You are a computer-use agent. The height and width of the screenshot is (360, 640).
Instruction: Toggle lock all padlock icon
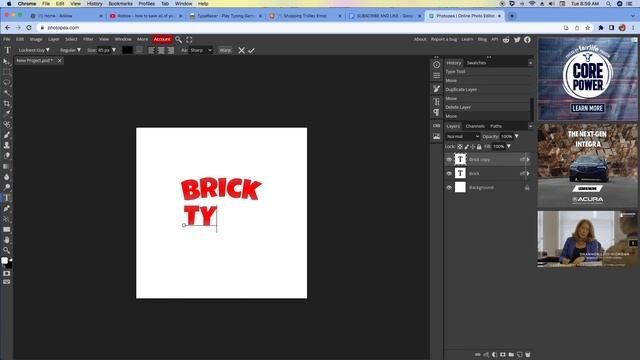(x=479, y=147)
